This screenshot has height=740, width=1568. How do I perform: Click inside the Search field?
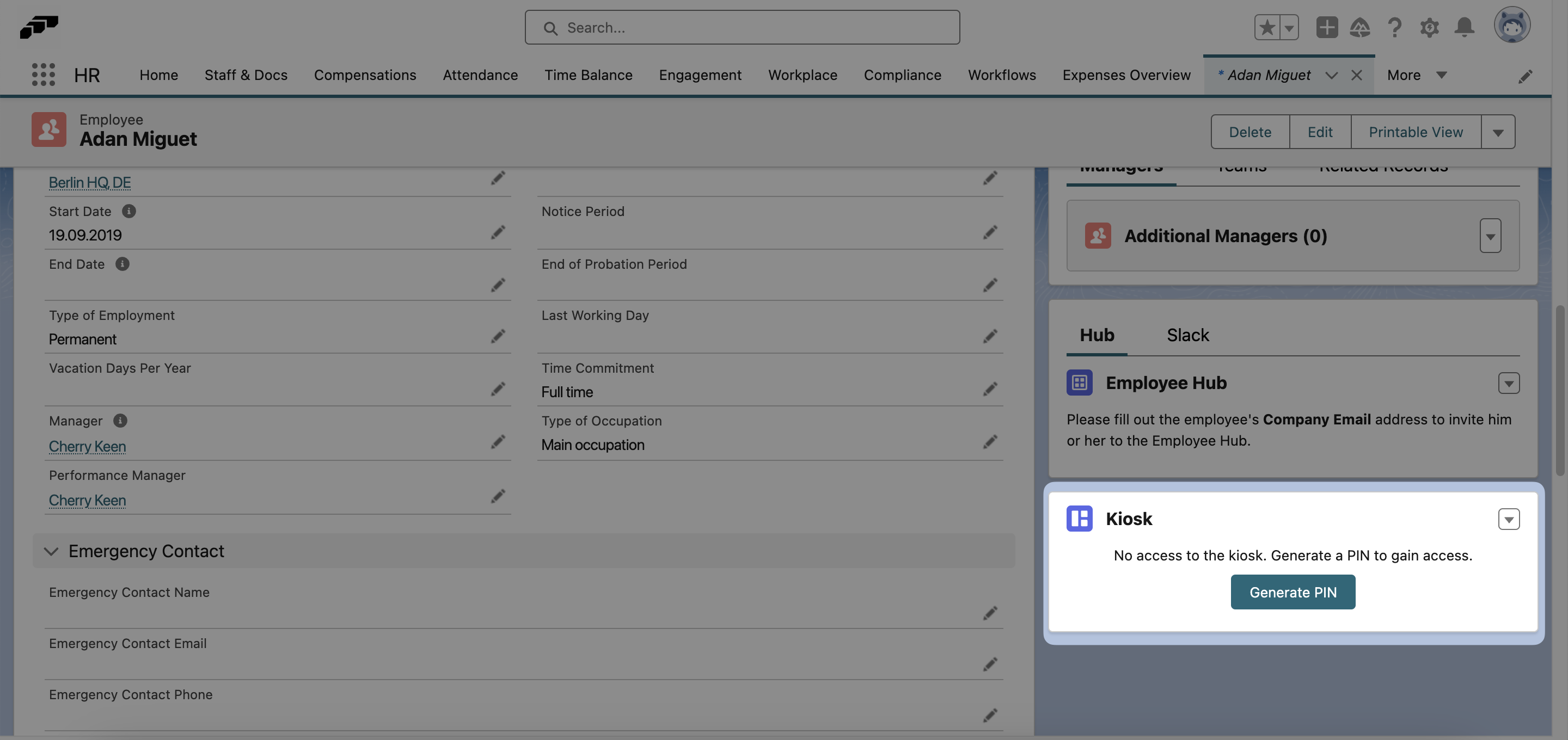[742, 27]
